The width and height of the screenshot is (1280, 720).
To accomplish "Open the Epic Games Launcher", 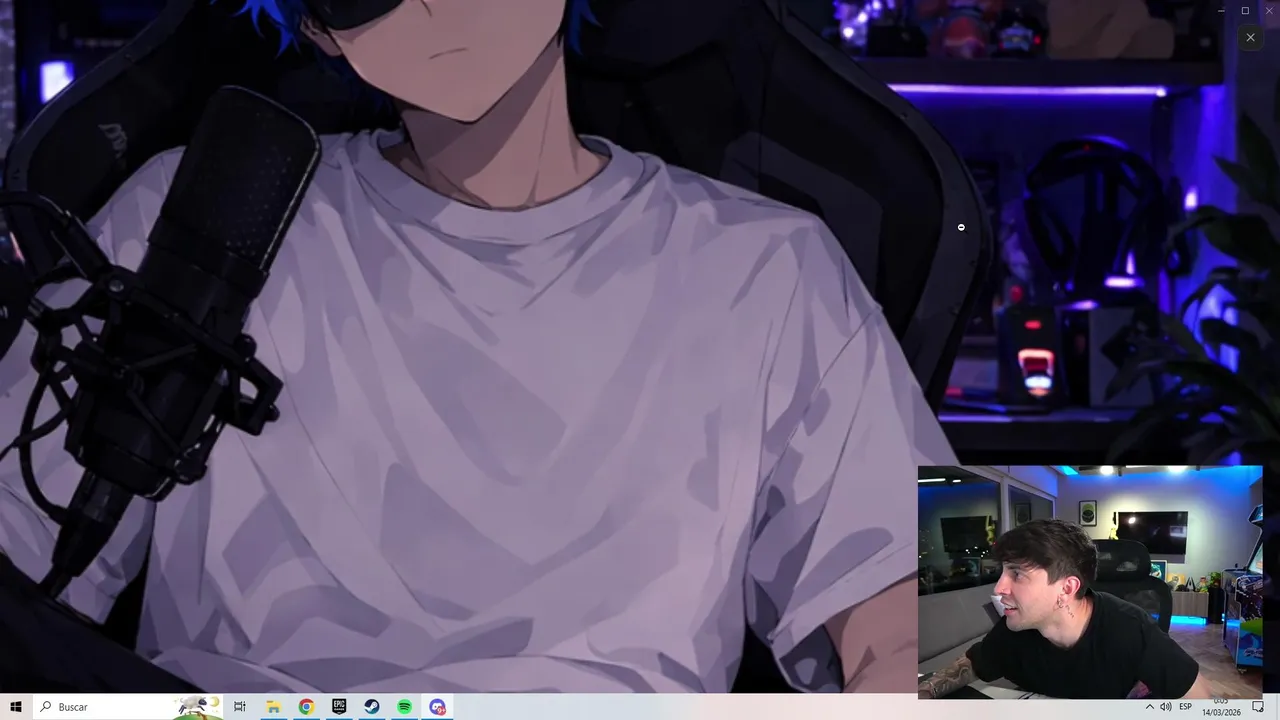I will [339, 707].
